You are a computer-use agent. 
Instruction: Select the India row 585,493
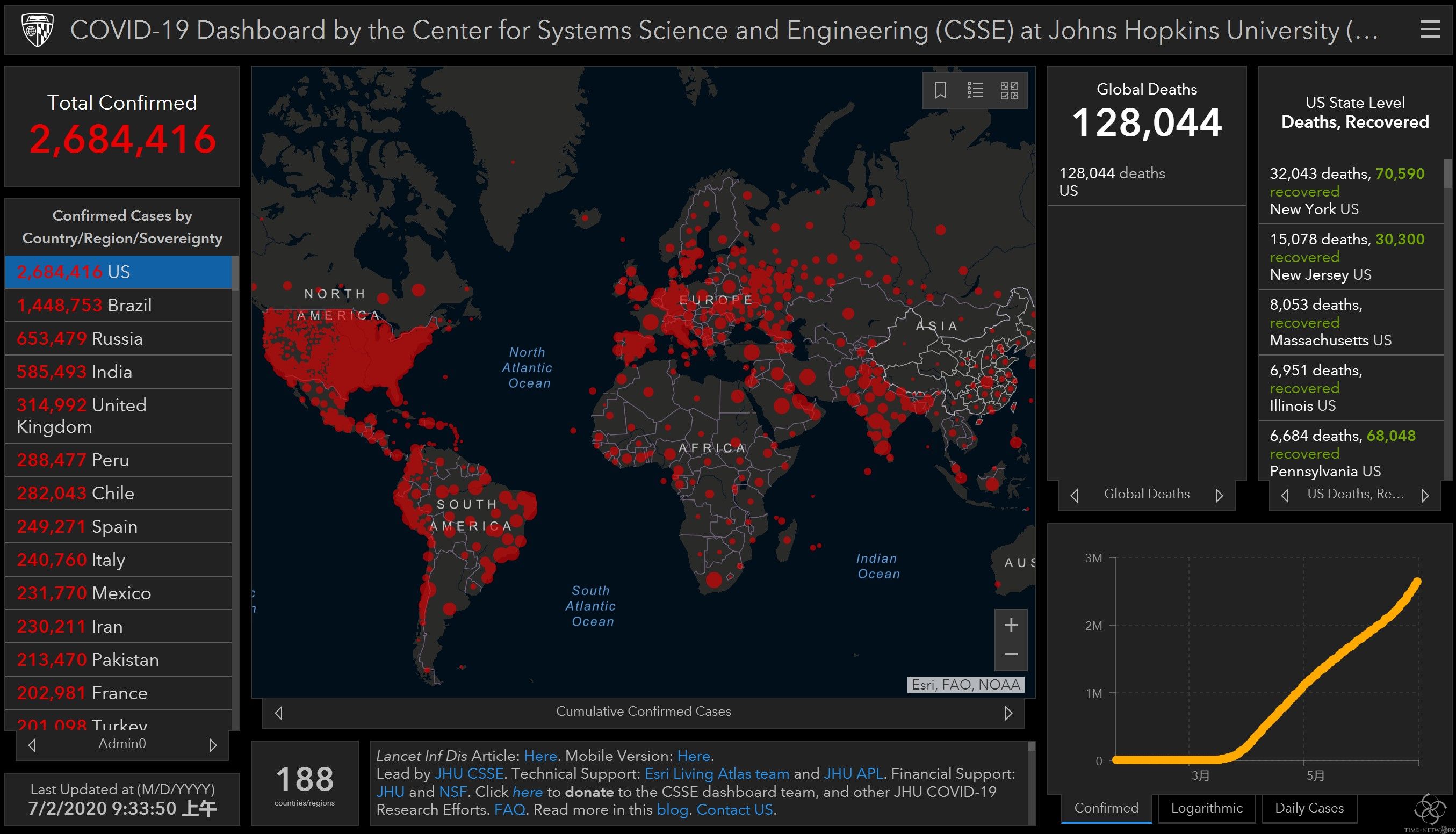[x=118, y=372]
